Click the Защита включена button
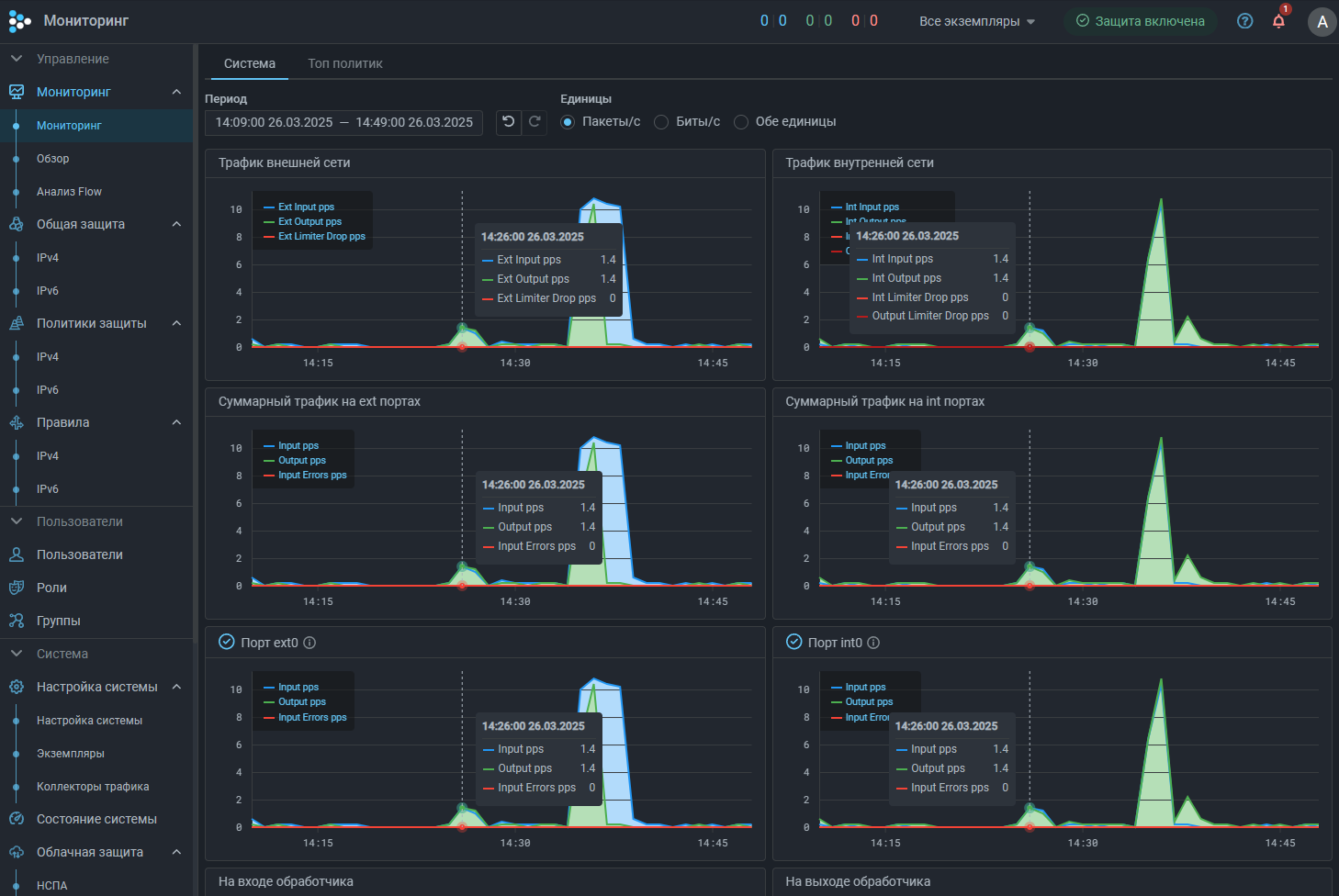The image size is (1339, 896). point(1140,21)
